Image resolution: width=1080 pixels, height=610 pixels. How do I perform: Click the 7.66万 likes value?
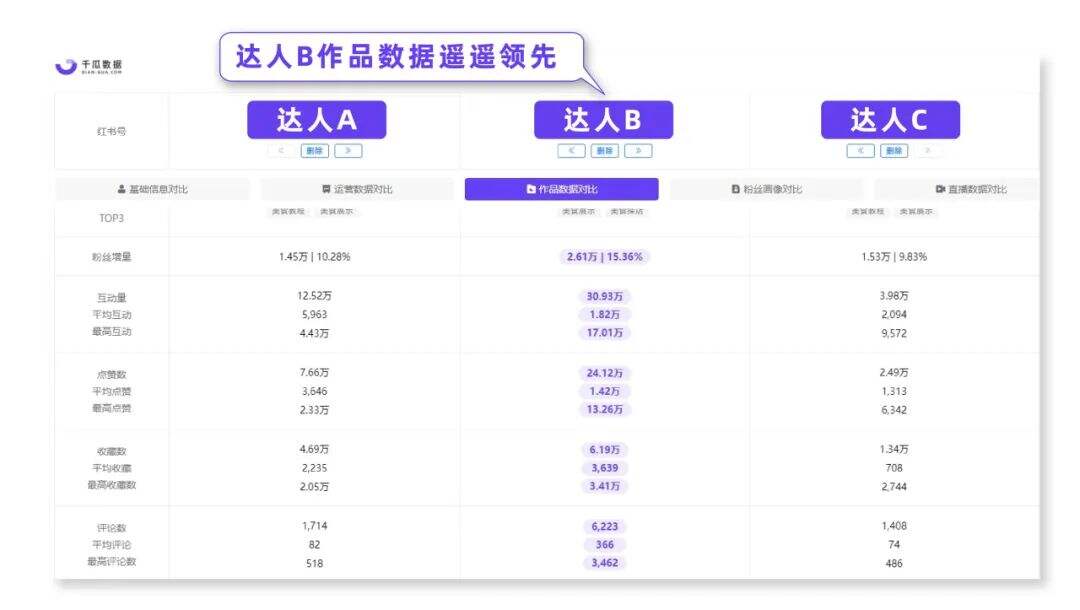click(315, 372)
